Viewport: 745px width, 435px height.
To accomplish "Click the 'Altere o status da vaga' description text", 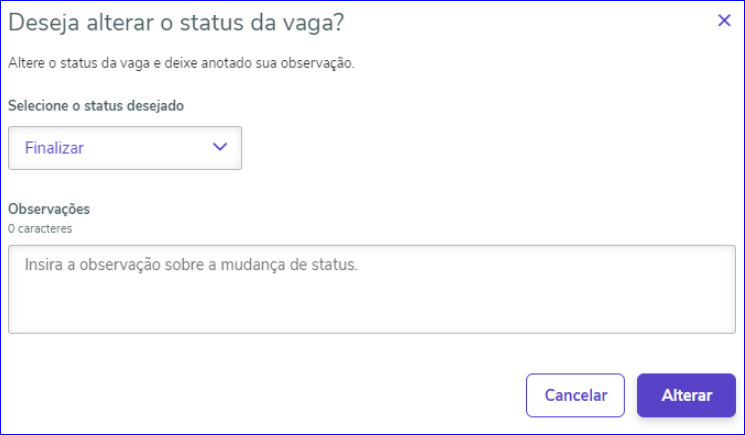I will pos(181,63).
